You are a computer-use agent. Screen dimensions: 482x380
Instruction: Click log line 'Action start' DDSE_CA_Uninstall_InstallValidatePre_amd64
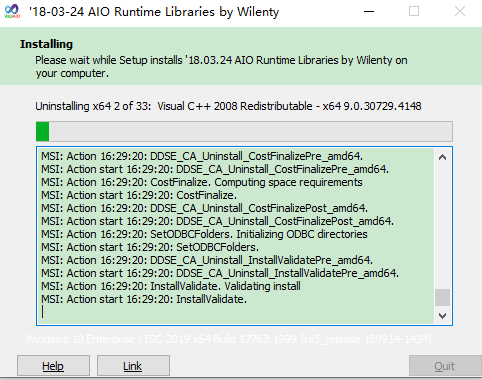pos(220,273)
